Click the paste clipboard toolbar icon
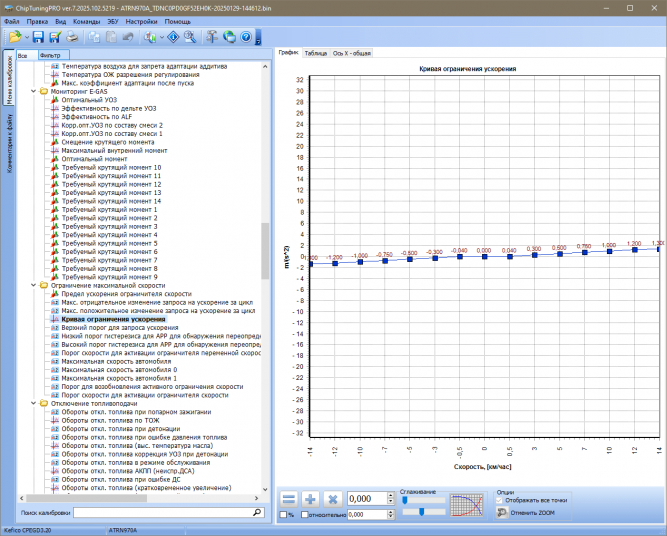This screenshot has height=536, width=667. pyautogui.click(x=111, y=37)
